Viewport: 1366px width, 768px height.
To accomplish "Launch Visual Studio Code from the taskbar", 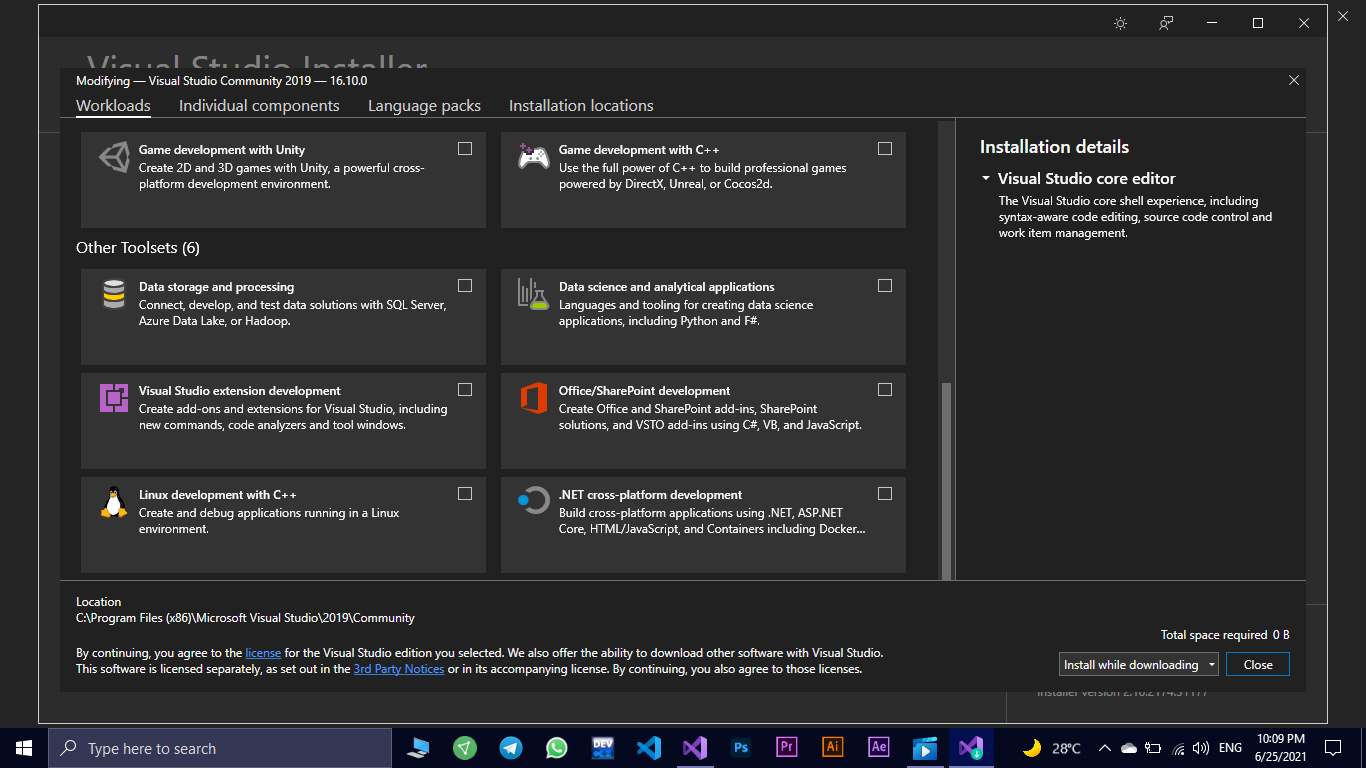I will tap(649, 748).
